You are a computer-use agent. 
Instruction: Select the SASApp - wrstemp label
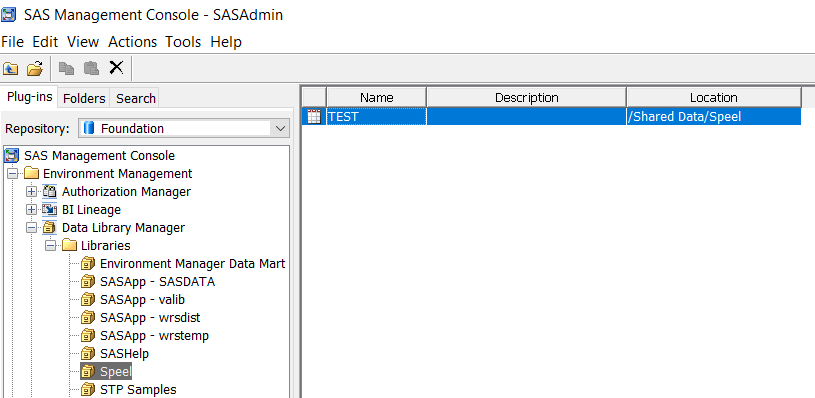(154, 336)
